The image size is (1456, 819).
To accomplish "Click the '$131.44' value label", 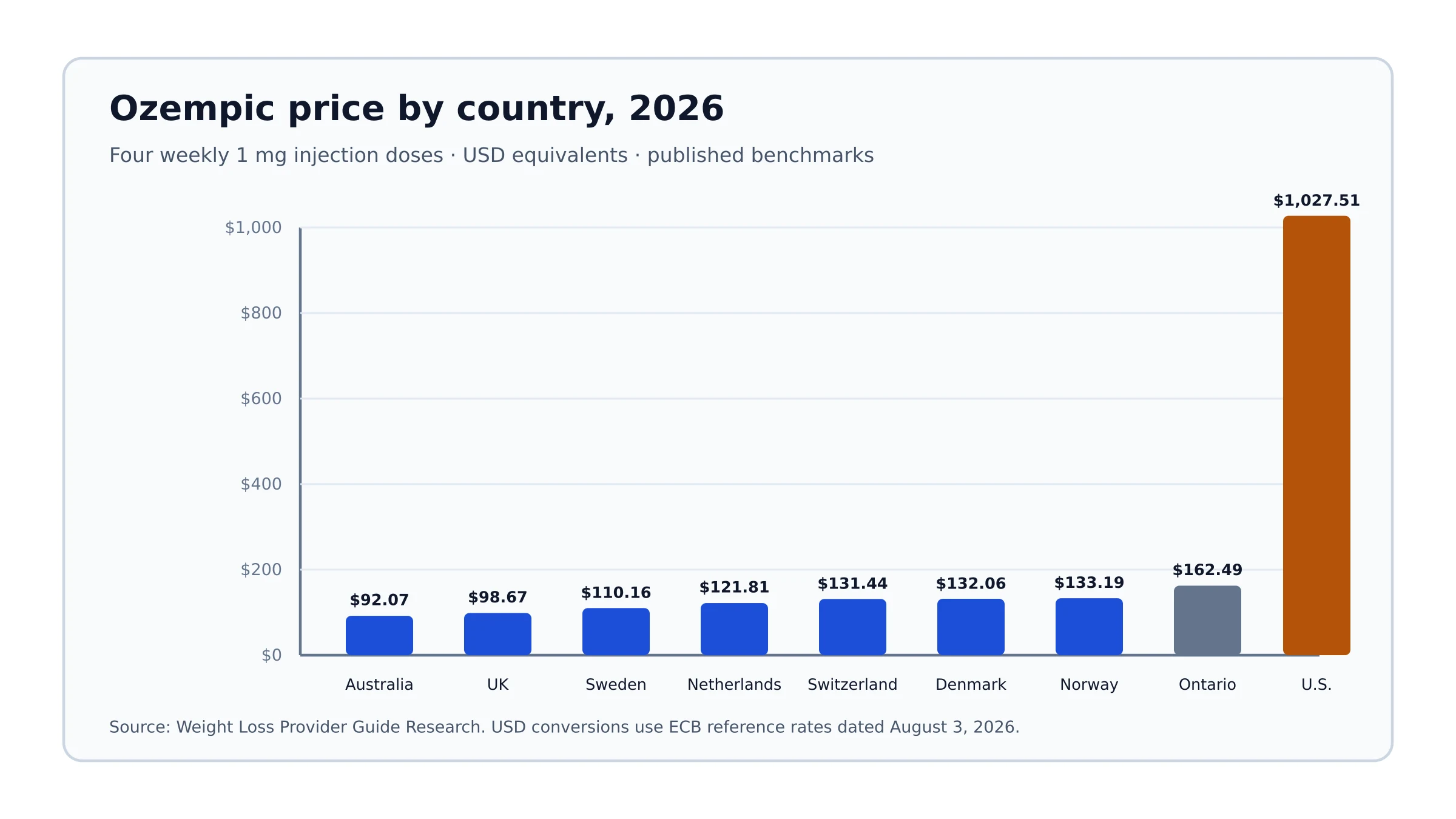I will [852, 584].
